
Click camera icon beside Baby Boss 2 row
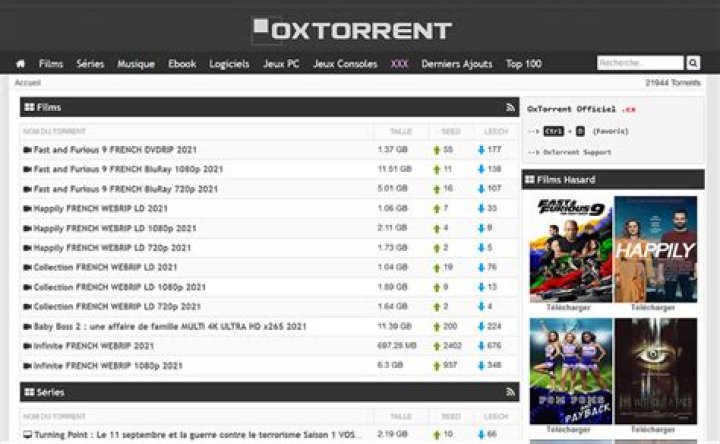27,326
